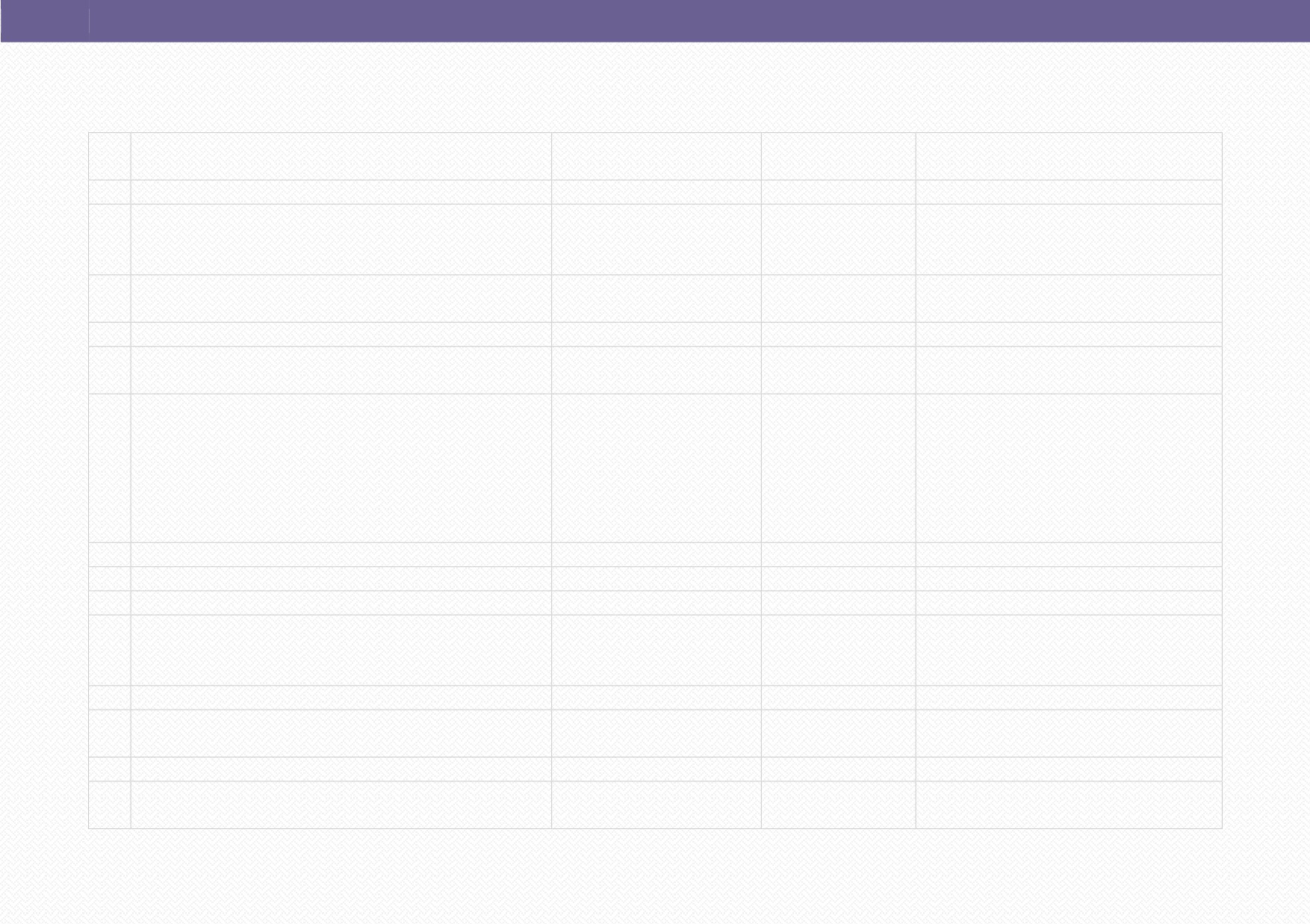Screen dimensions: 1310x924
Task: Click the bottom-right cell of the table
Action: click(x=1069, y=805)
